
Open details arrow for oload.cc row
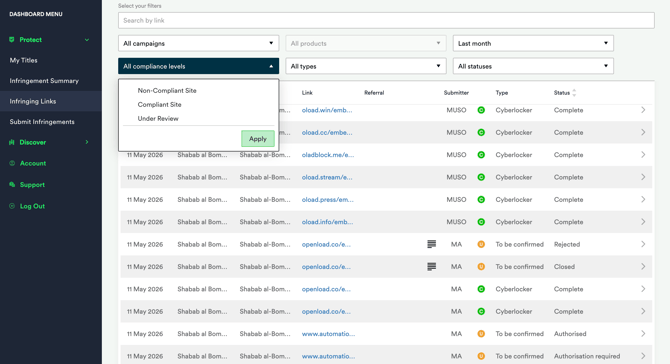coord(643,132)
